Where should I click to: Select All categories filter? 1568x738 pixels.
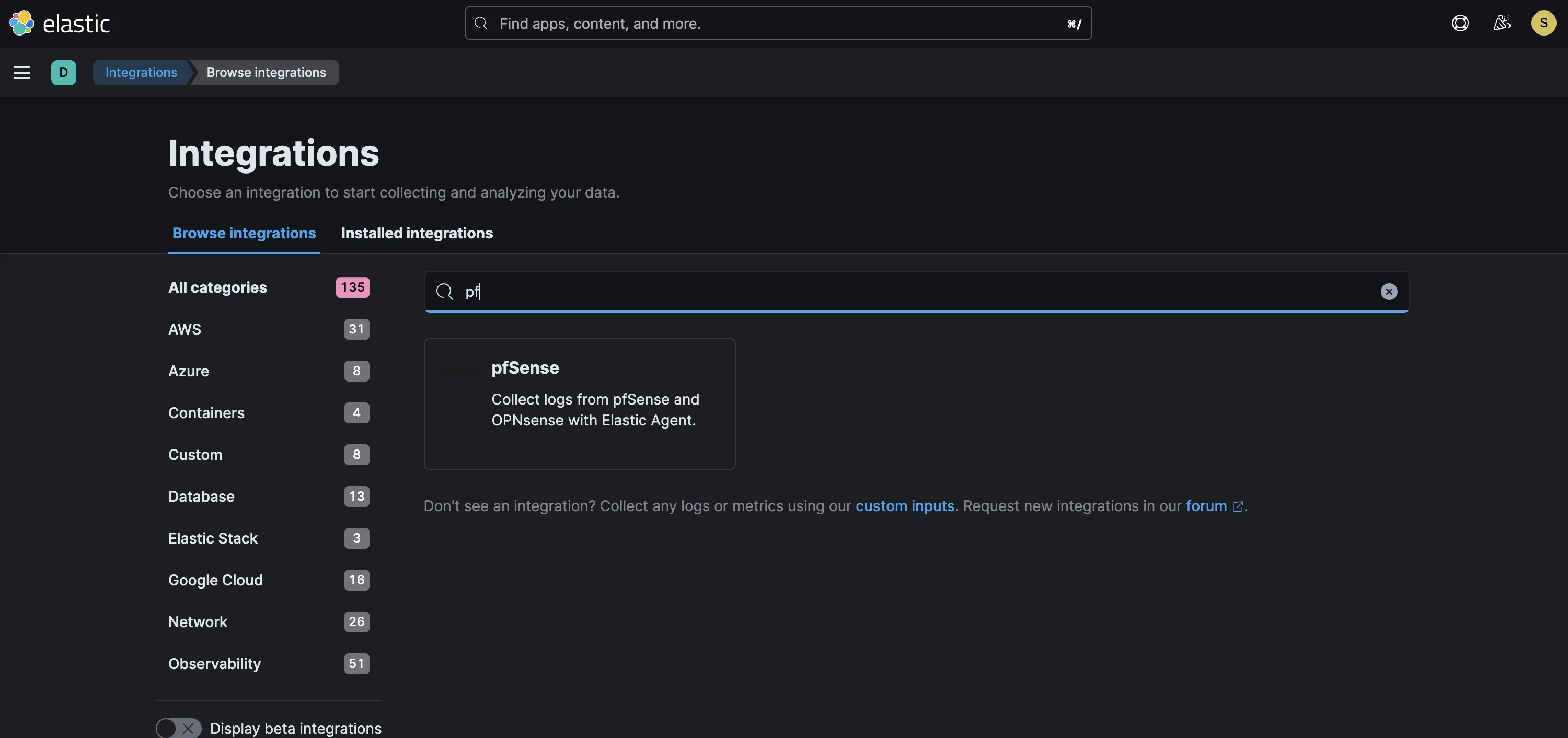pyautogui.click(x=269, y=287)
